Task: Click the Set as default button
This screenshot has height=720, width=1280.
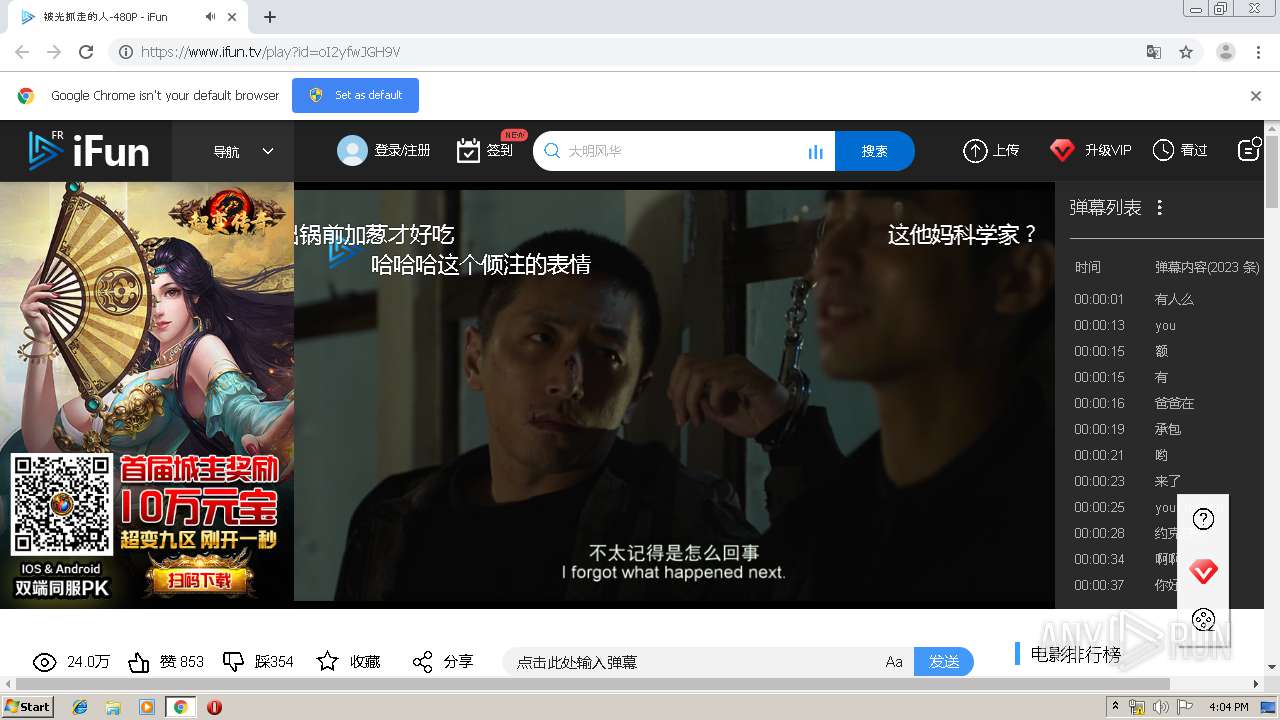Action: [x=355, y=95]
